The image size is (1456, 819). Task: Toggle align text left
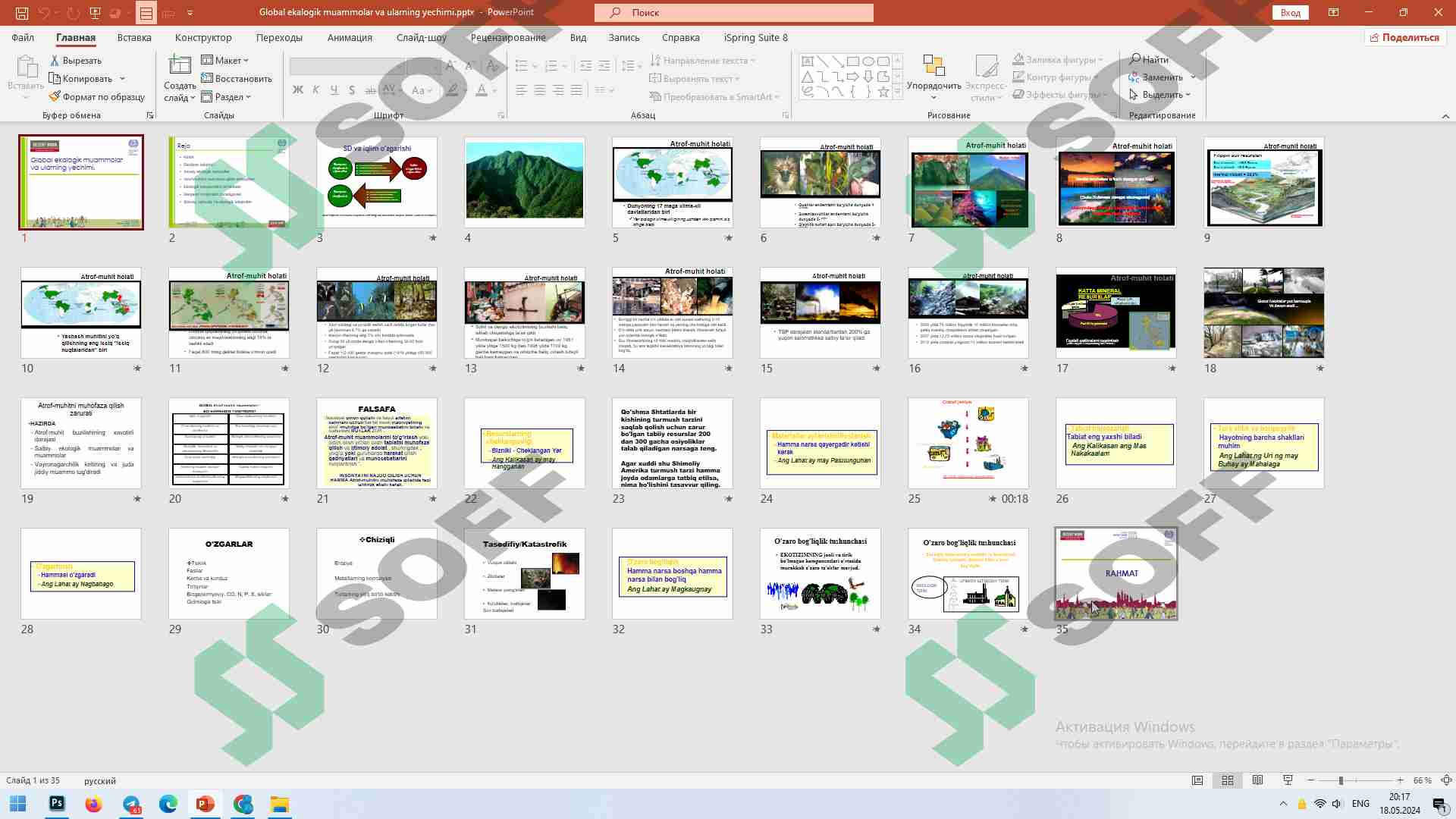(522, 90)
